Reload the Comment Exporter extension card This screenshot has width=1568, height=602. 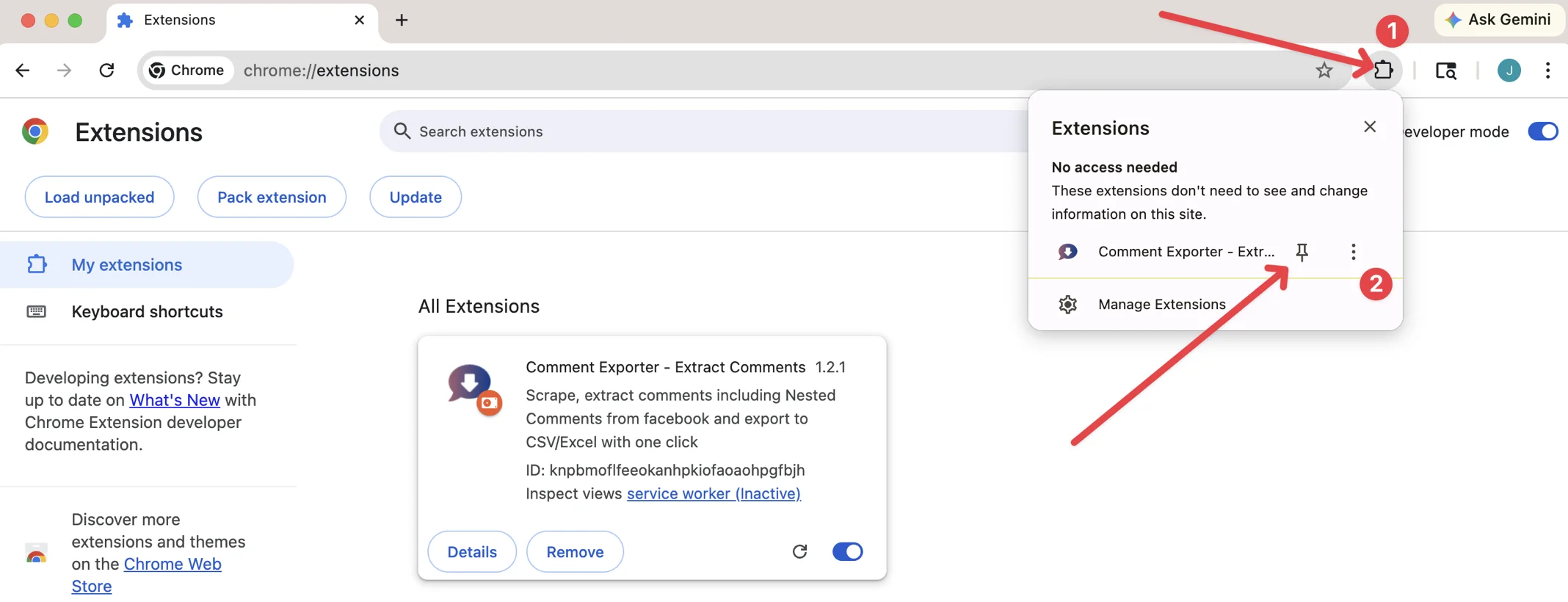pyautogui.click(x=799, y=551)
